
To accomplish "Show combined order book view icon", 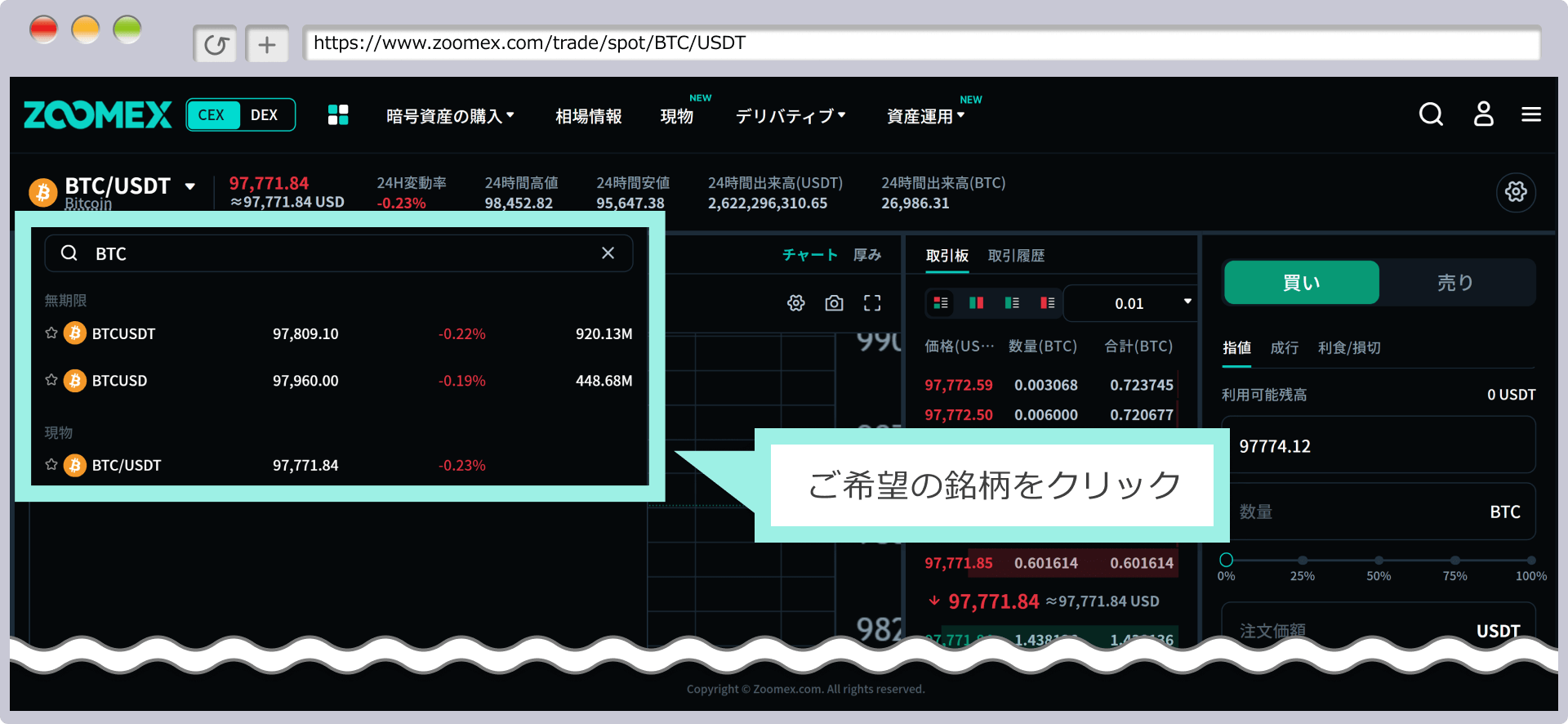I will [941, 303].
